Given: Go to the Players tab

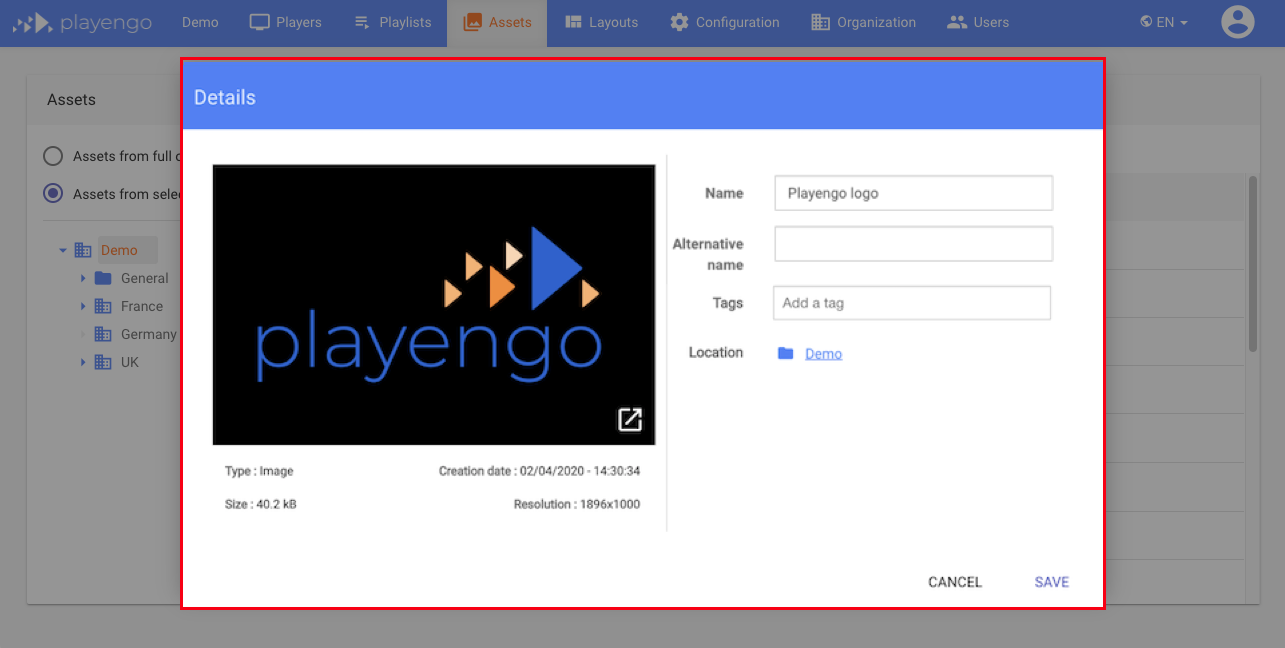Looking at the screenshot, I should tap(285, 22).
